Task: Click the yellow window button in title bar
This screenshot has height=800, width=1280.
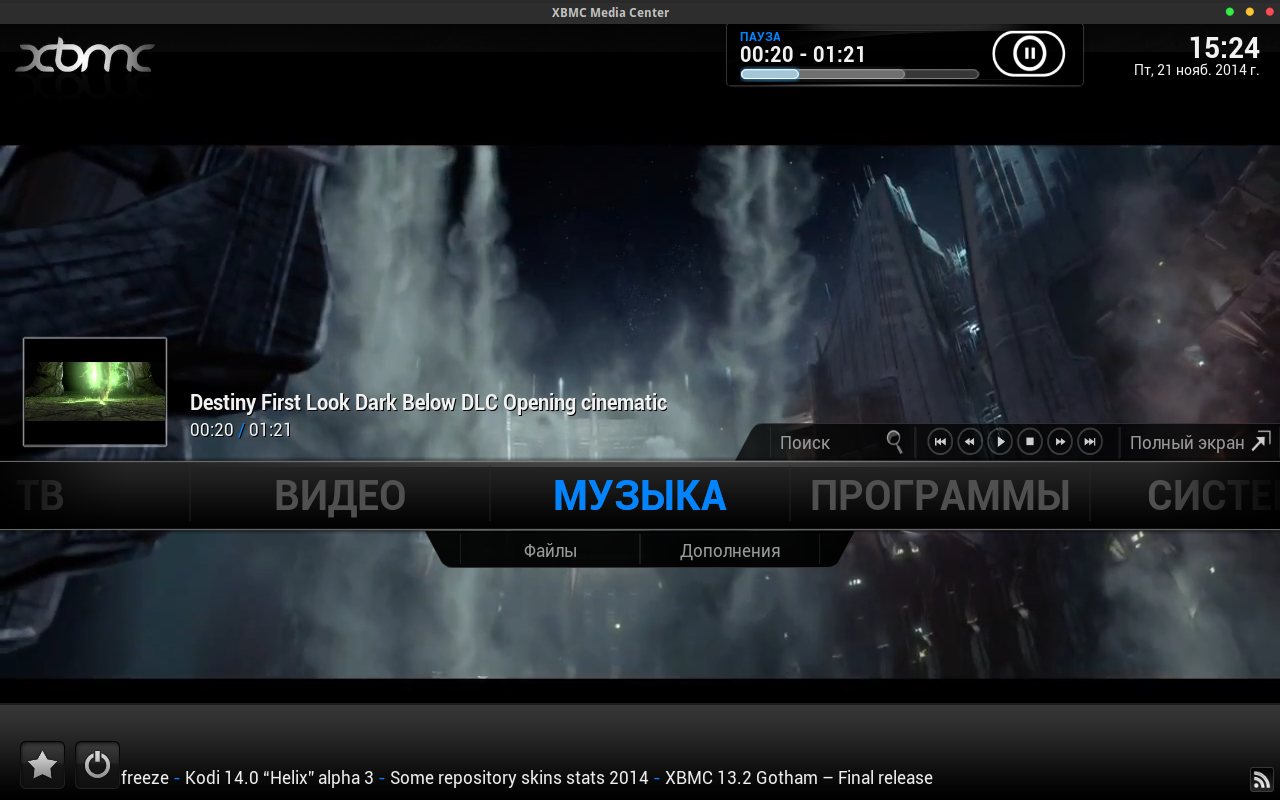Action: pos(1250,12)
